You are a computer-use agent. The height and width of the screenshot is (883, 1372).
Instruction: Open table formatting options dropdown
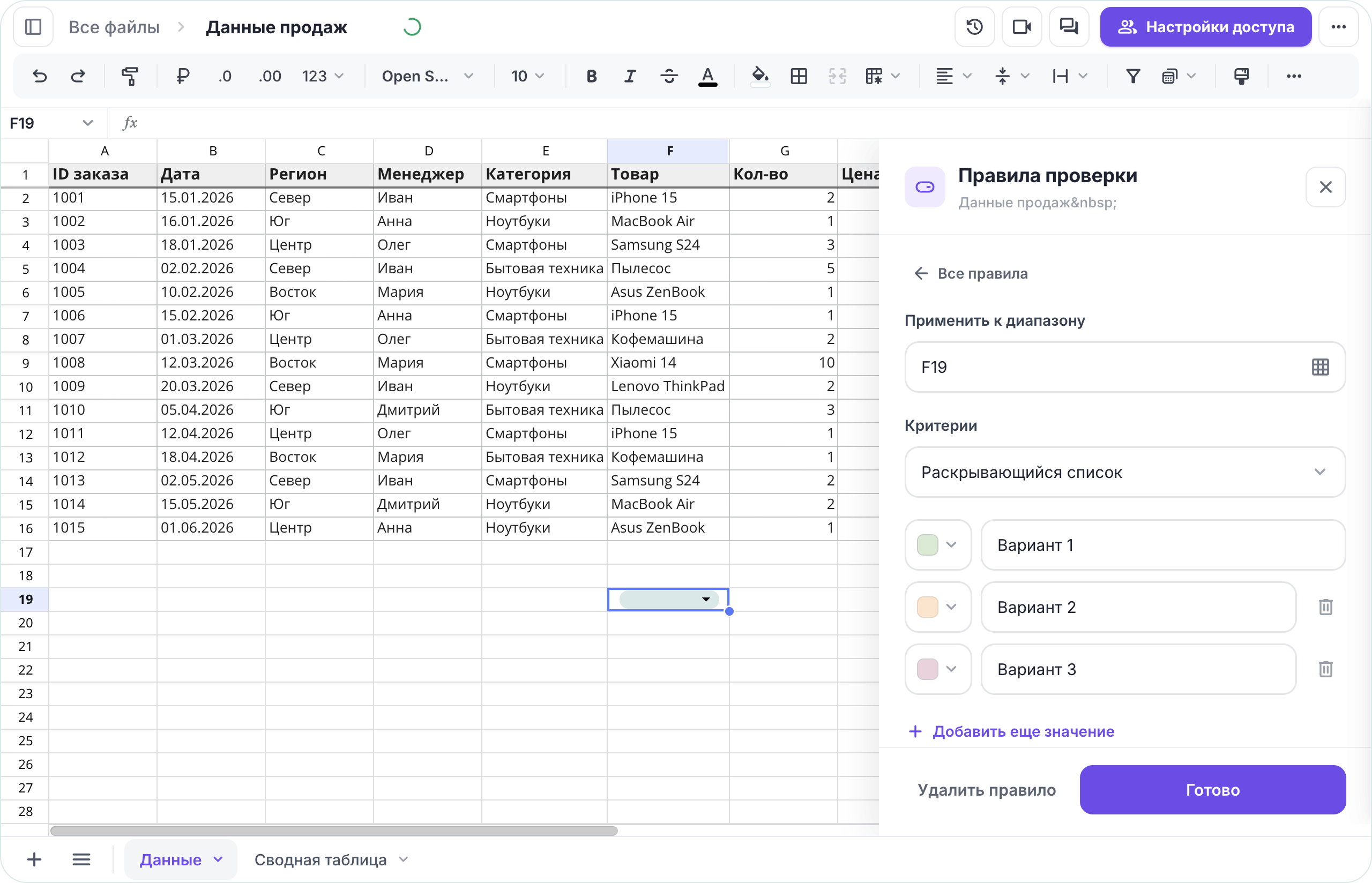click(x=883, y=76)
